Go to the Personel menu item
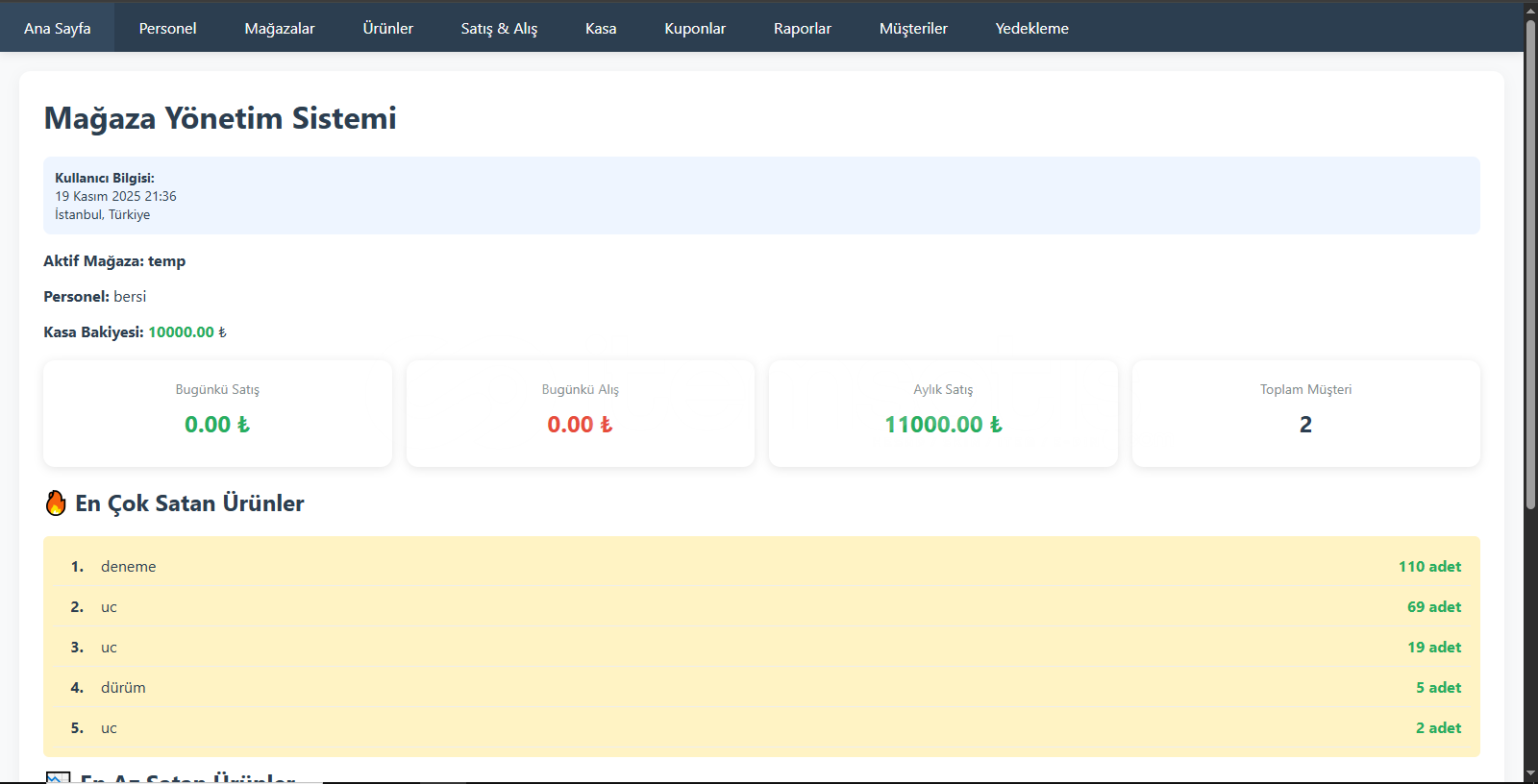The width and height of the screenshot is (1538, 784). tap(167, 28)
